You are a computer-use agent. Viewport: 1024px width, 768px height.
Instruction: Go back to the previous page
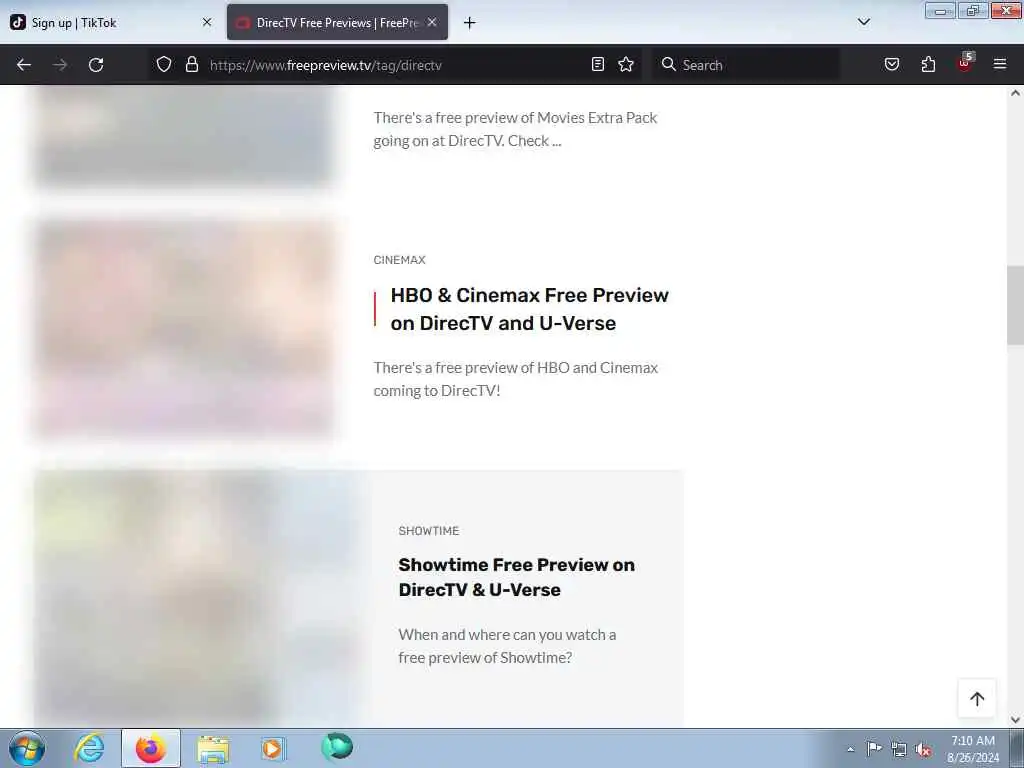pos(24,65)
